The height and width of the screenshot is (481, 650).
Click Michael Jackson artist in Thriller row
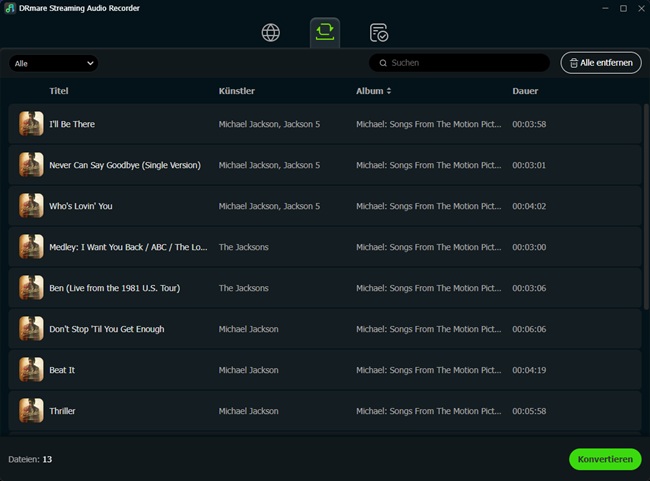tap(248, 411)
